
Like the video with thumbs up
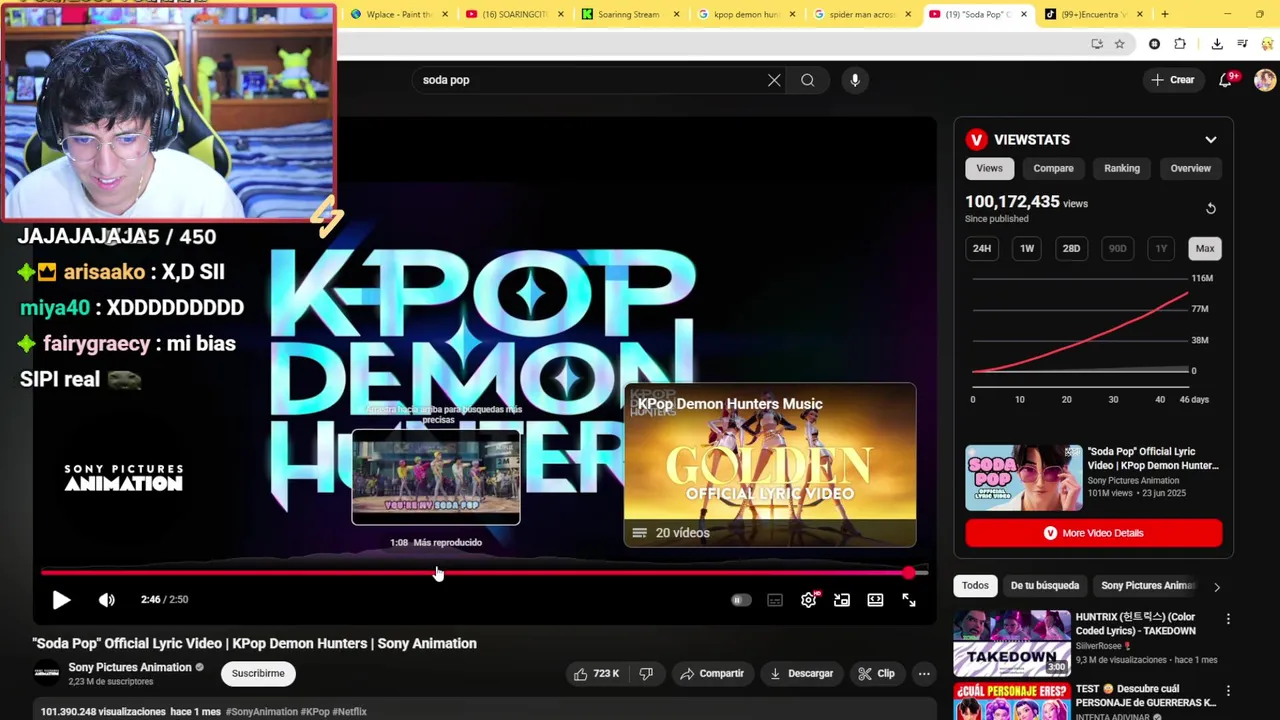596,674
